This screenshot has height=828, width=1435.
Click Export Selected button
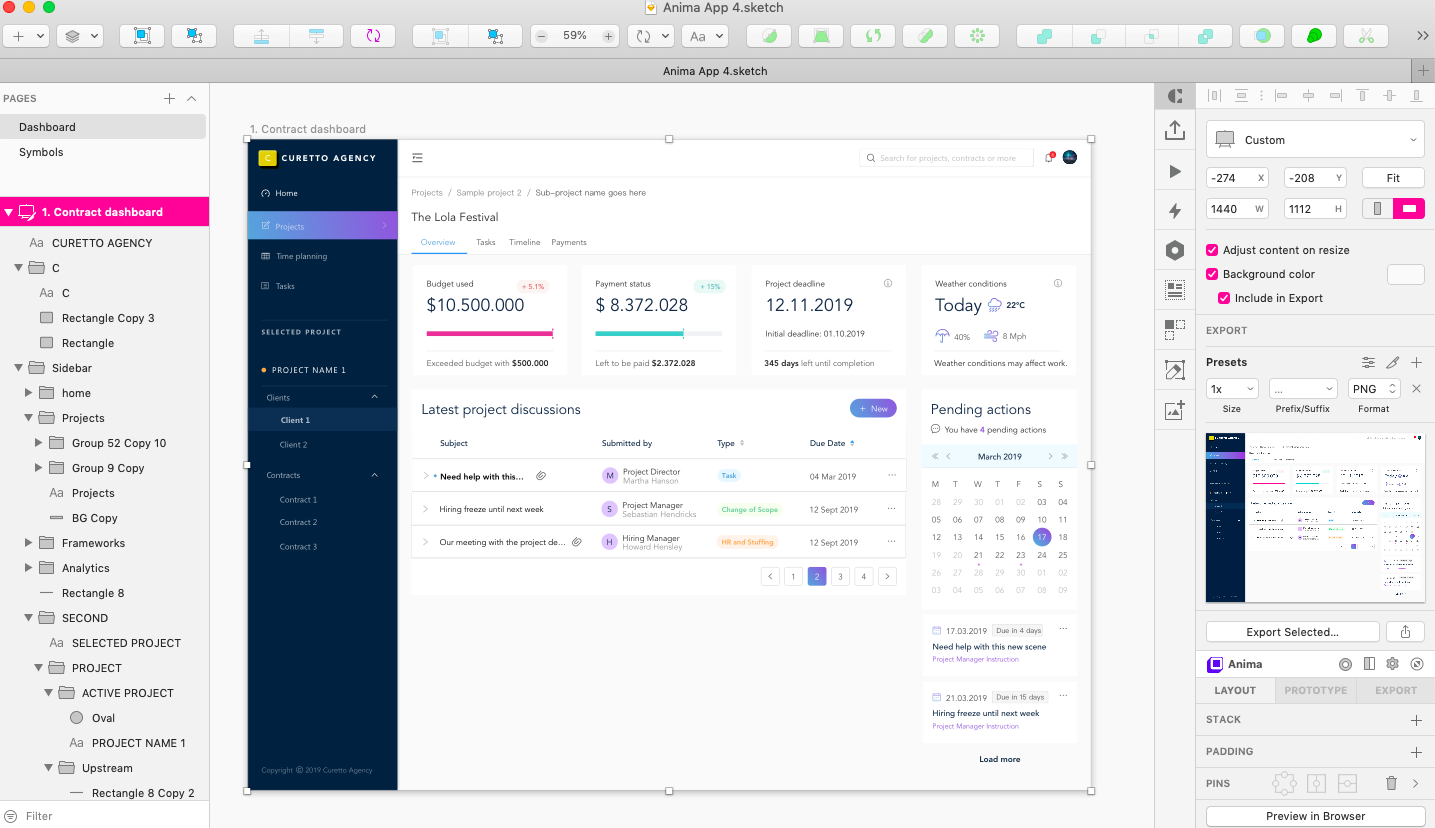pos(1293,632)
